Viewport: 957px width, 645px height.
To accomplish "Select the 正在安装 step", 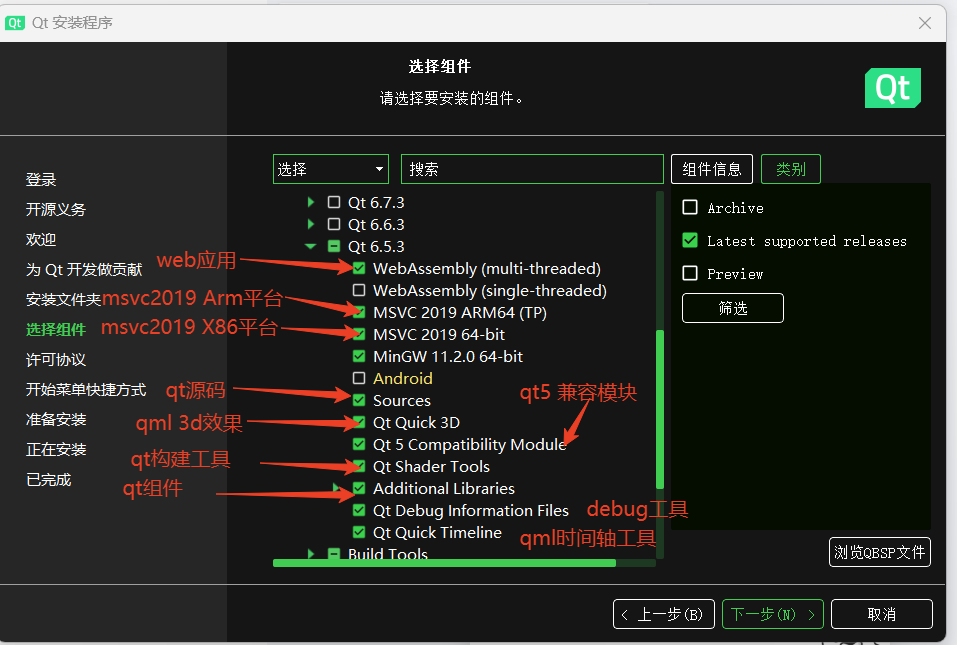I will [56, 450].
